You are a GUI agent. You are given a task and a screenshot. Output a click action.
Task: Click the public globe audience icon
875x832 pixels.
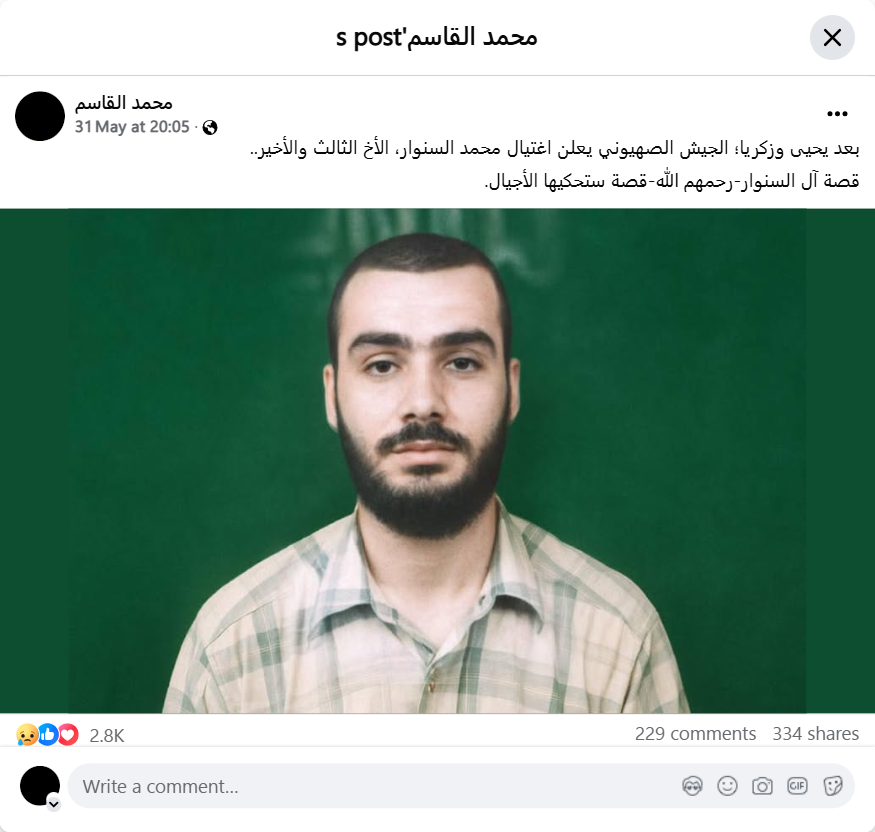pos(210,128)
